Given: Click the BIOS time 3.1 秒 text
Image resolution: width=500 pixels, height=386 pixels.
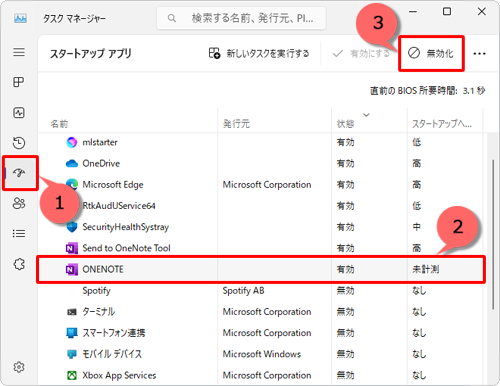Looking at the screenshot, I should 474,91.
